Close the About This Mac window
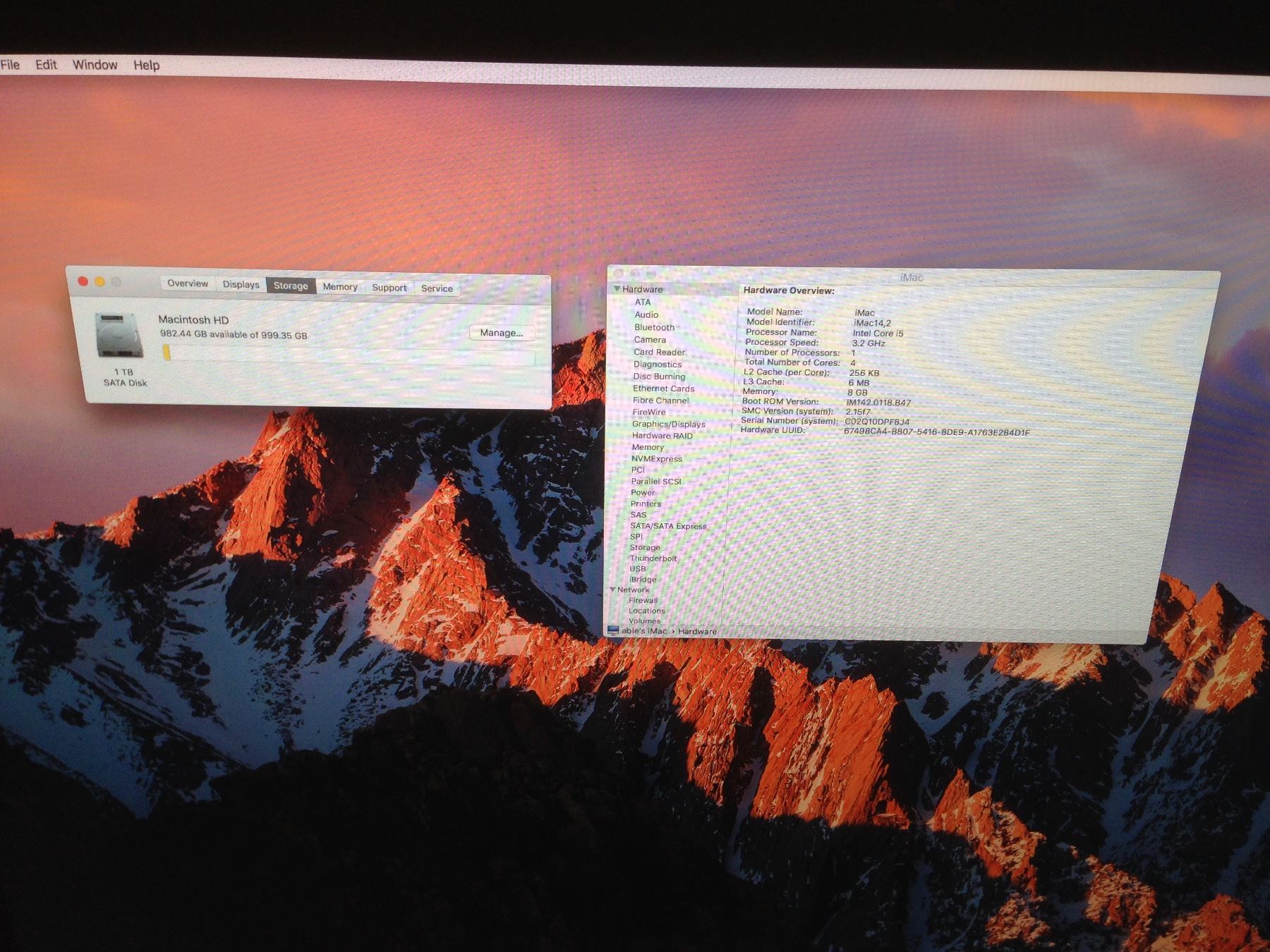Viewport: 1270px width, 952px height. pyautogui.click(x=83, y=281)
